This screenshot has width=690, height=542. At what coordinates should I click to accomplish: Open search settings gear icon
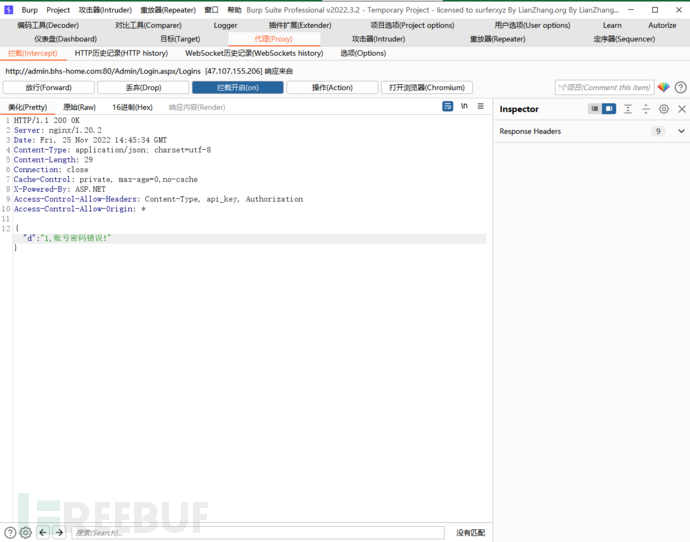(x=26, y=533)
